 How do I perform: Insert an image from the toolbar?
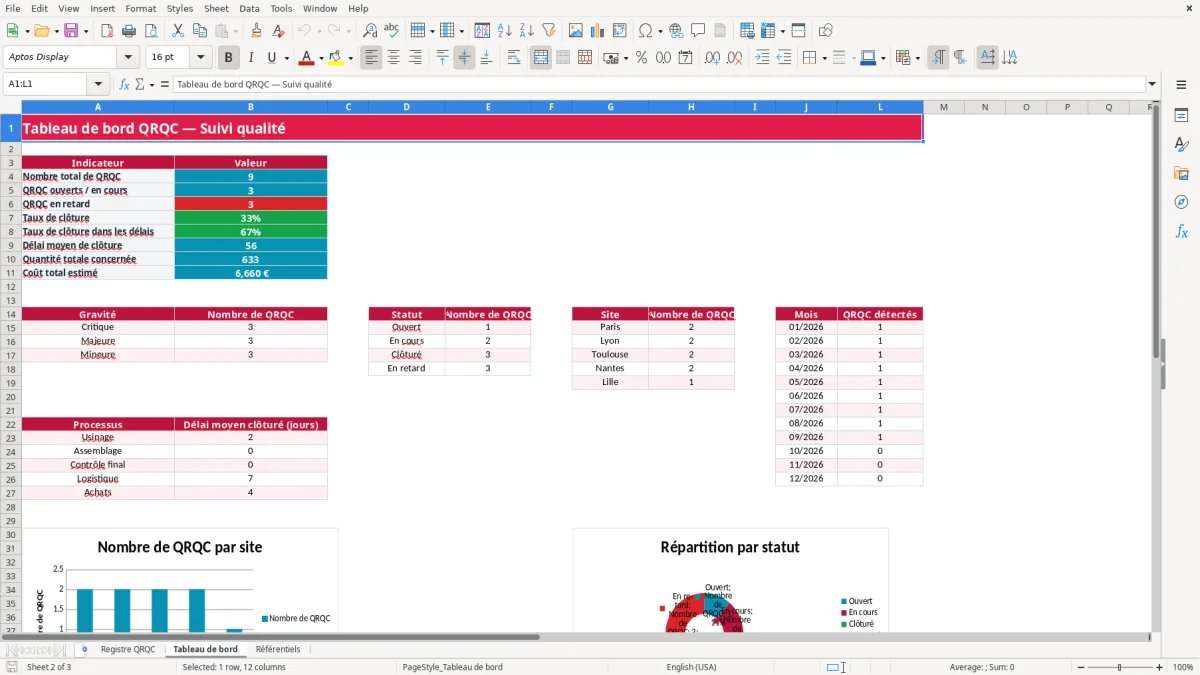point(576,31)
